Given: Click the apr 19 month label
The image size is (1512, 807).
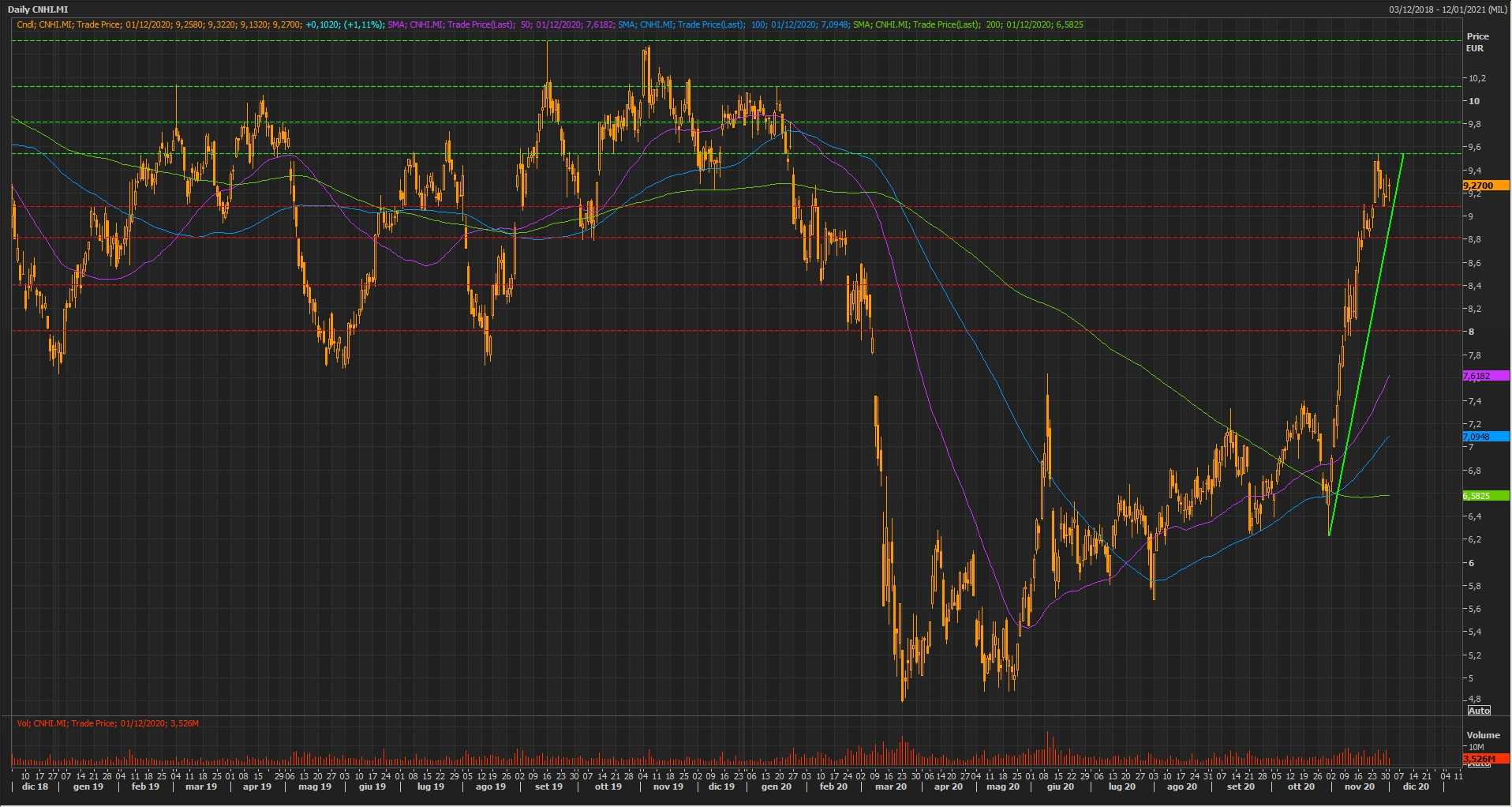Looking at the screenshot, I should click(x=257, y=787).
